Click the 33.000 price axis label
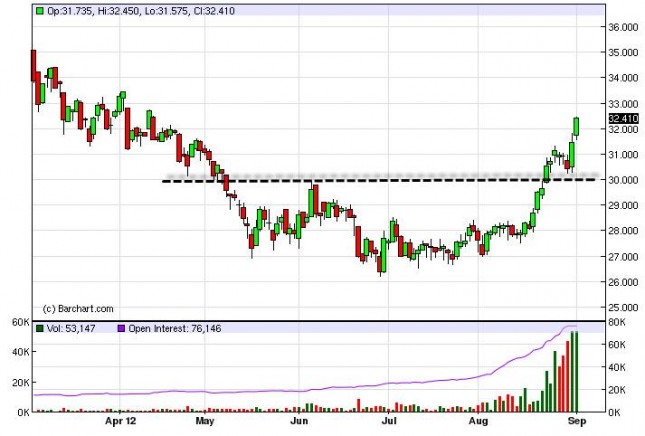The height and width of the screenshot is (436, 645). click(624, 103)
